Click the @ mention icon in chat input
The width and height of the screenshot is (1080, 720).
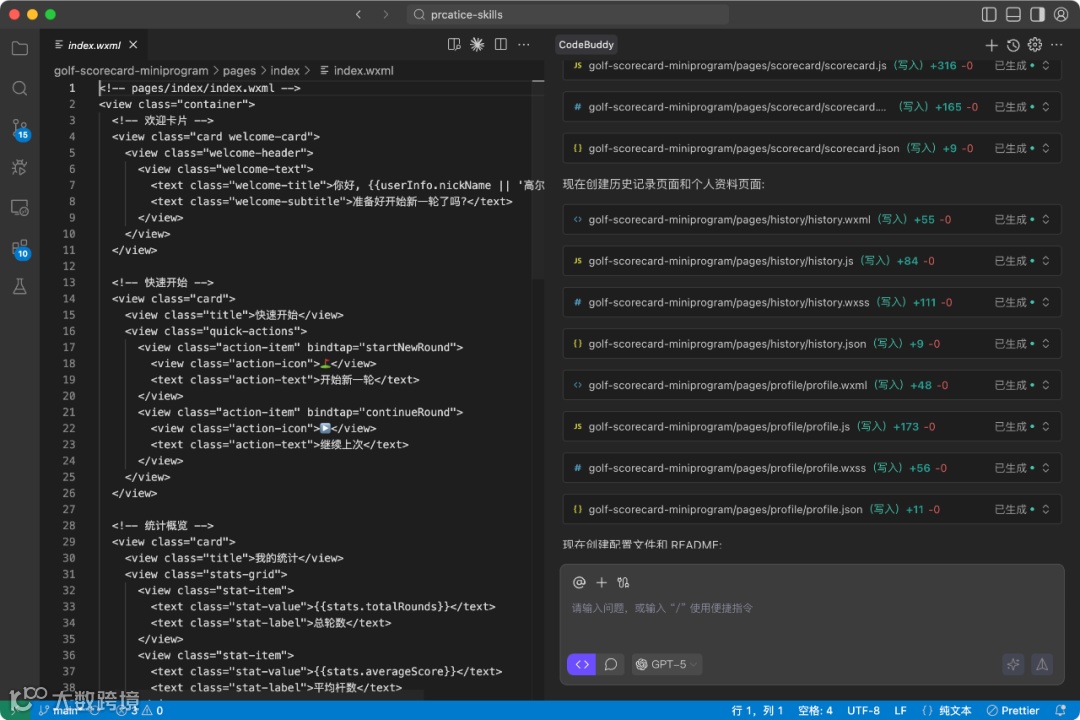click(x=579, y=583)
